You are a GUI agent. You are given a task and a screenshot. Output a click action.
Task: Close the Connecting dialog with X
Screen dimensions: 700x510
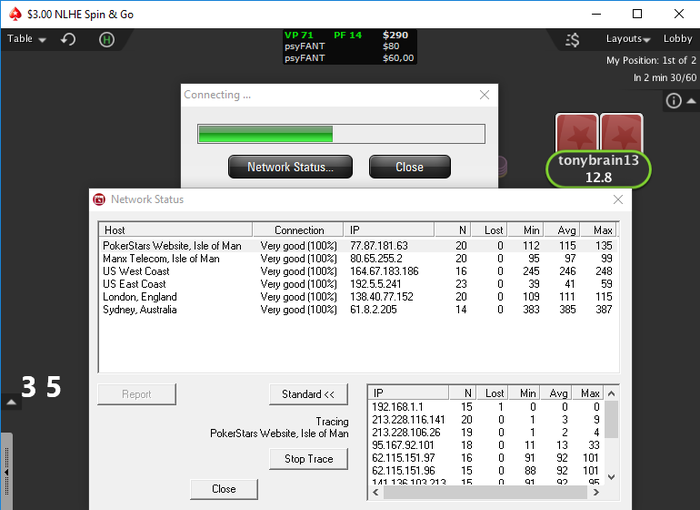pyautogui.click(x=484, y=95)
